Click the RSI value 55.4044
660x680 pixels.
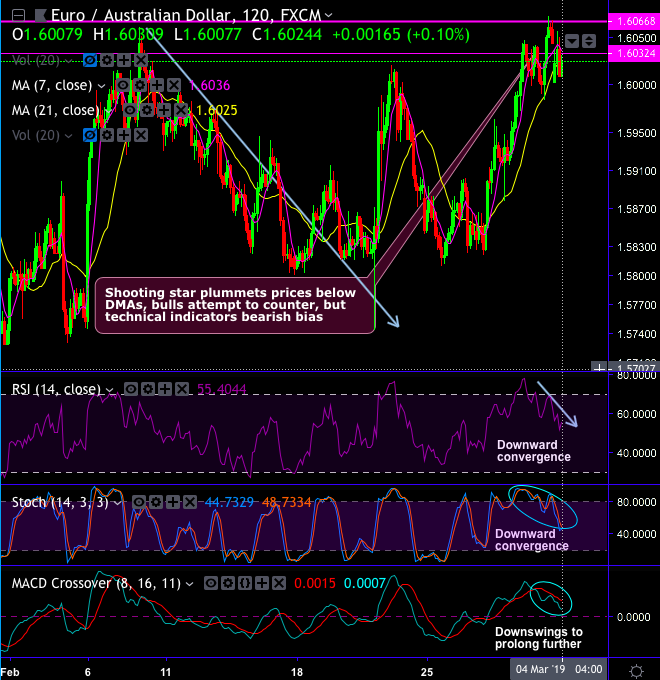tap(222, 389)
